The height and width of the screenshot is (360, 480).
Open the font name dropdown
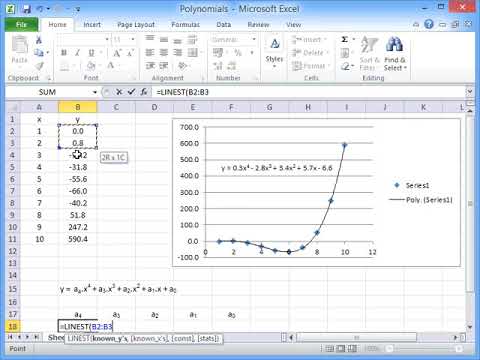(107, 40)
